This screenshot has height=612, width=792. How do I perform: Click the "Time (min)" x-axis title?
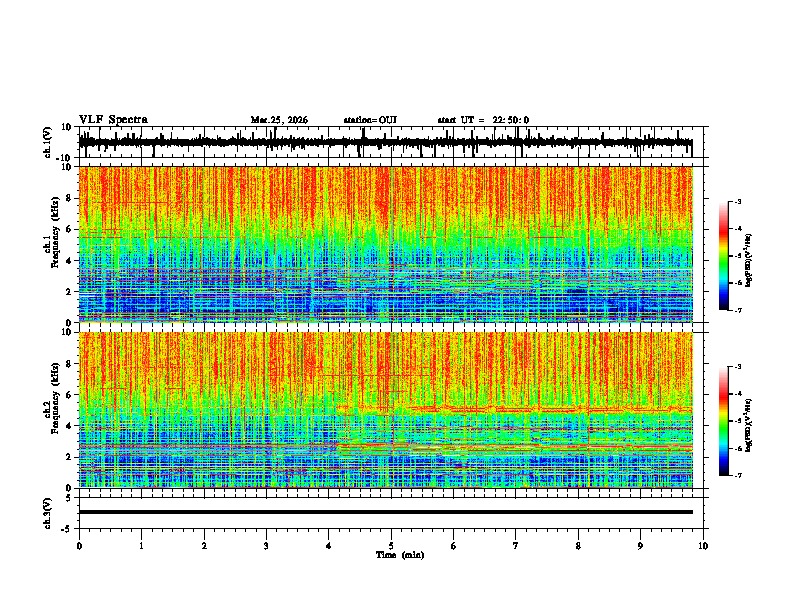400,555
